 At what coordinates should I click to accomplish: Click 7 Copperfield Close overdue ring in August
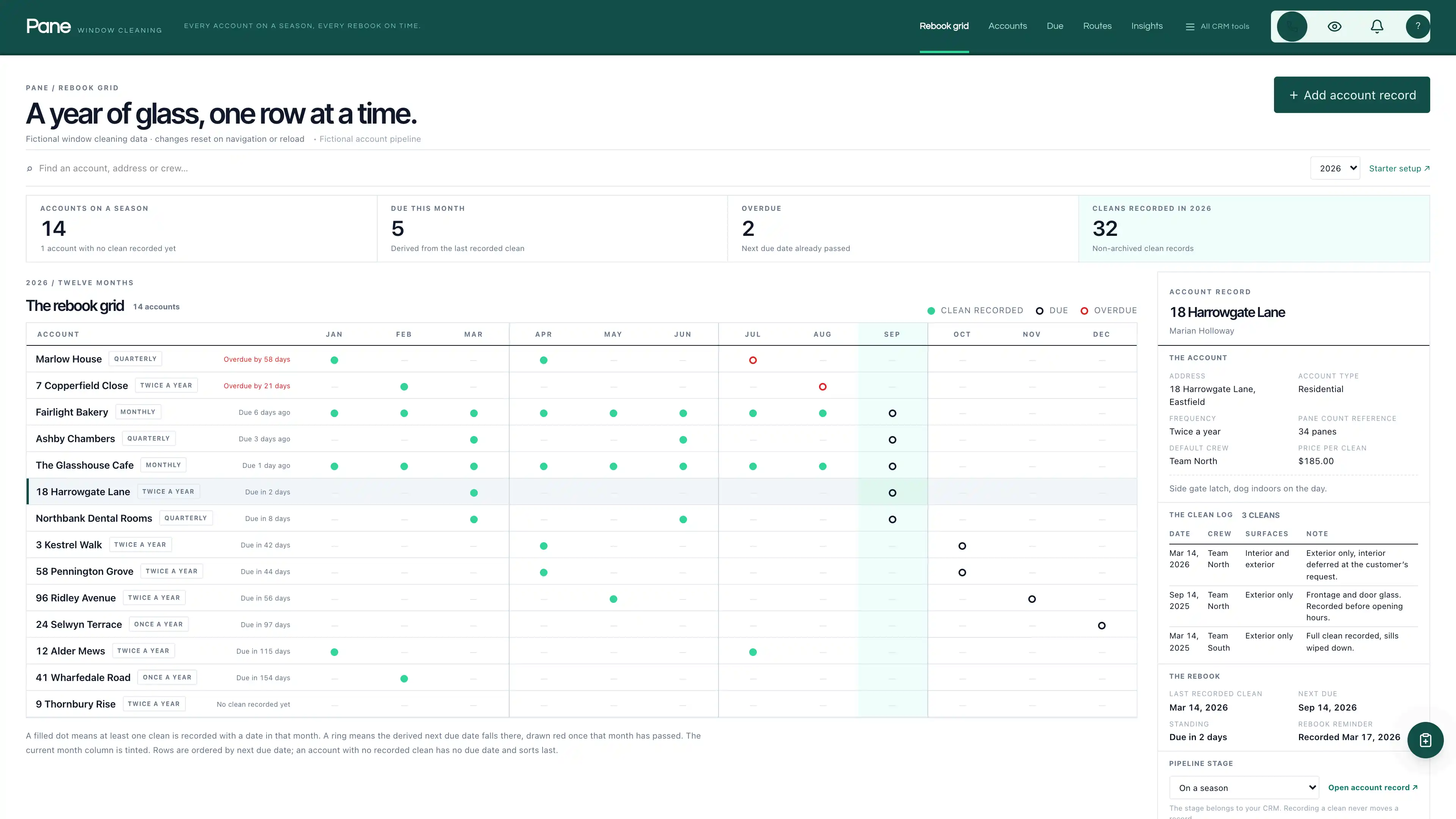(x=822, y=387)
